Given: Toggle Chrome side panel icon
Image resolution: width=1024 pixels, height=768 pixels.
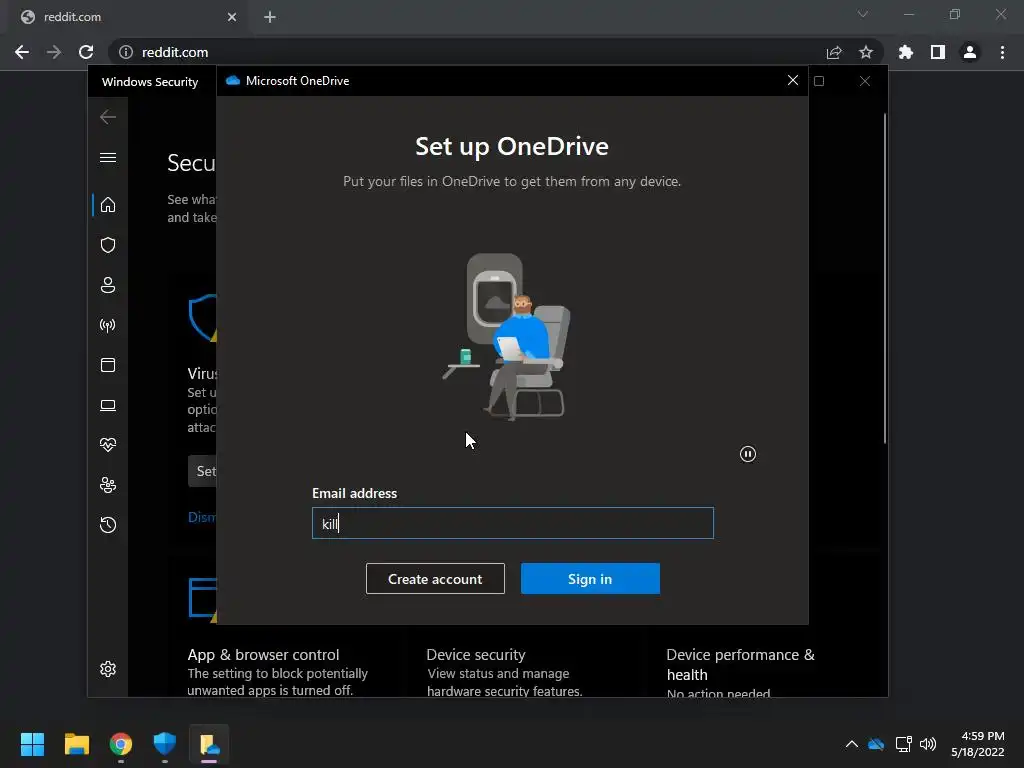Looking at the screenshot, I should click(x=938, y=52).
